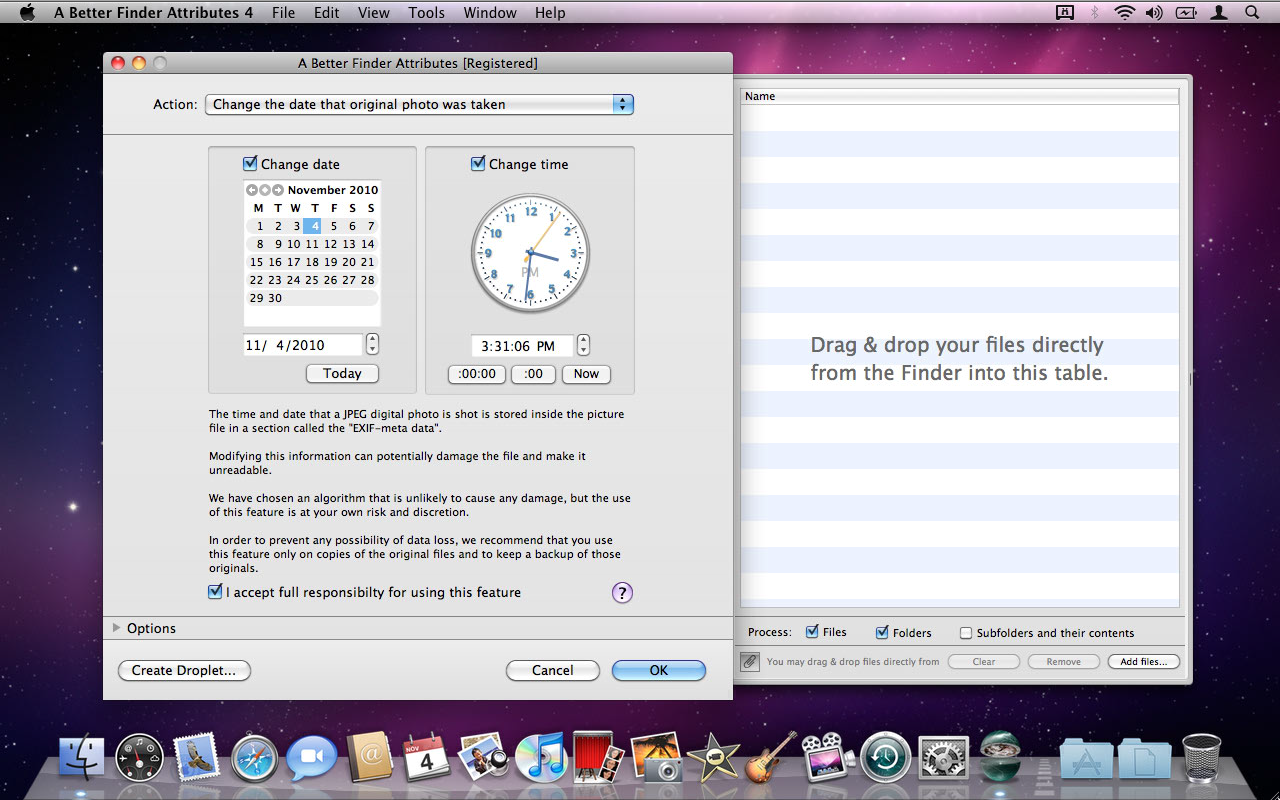Toggle the Change date checkbox

[x=250, y=163]
